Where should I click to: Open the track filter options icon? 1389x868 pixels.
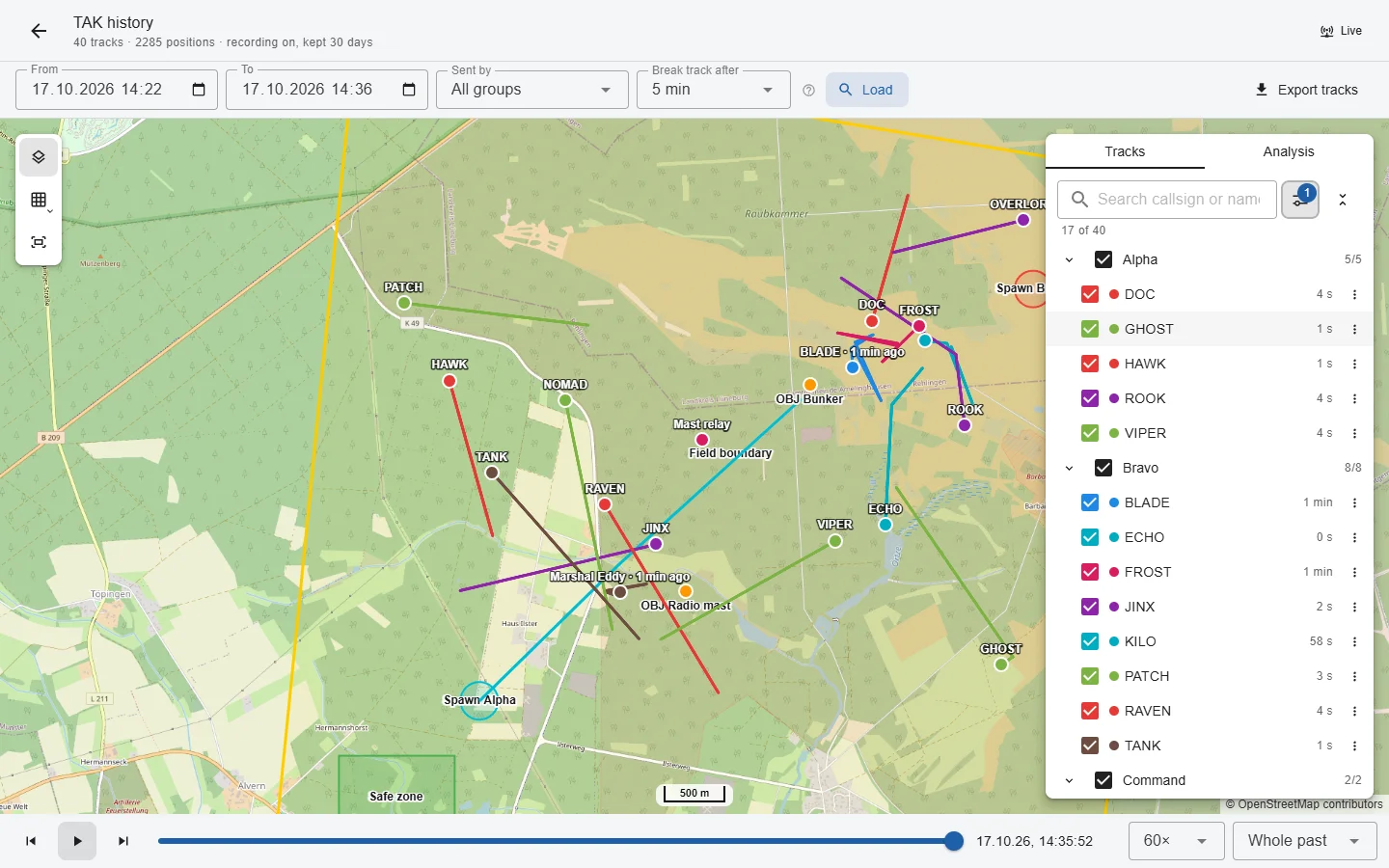pyautogui.click(x=1300, y=200)
